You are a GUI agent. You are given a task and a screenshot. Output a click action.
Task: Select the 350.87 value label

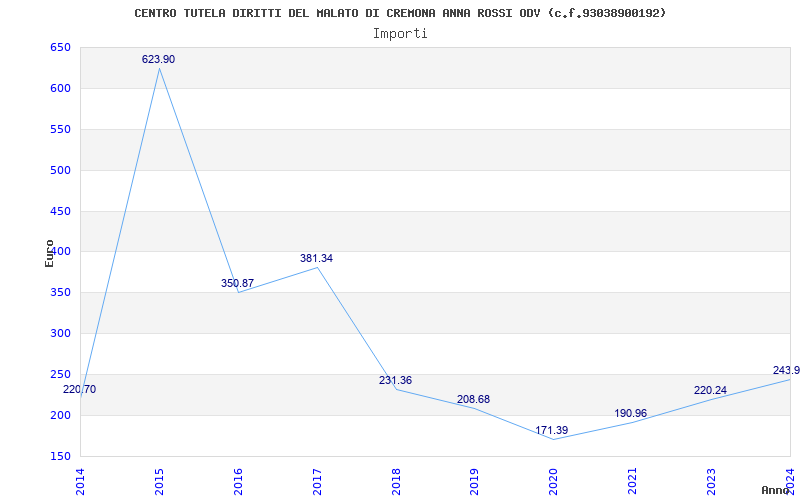237,283
